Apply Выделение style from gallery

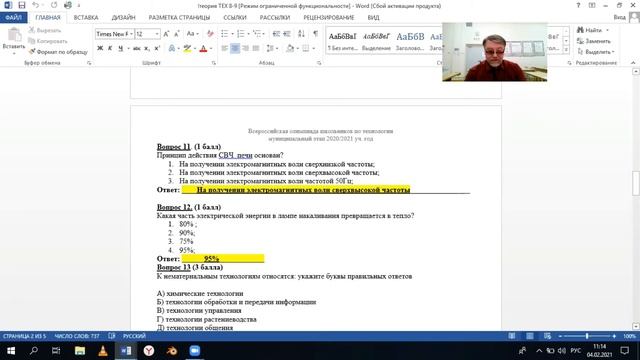tap(376, 41)
